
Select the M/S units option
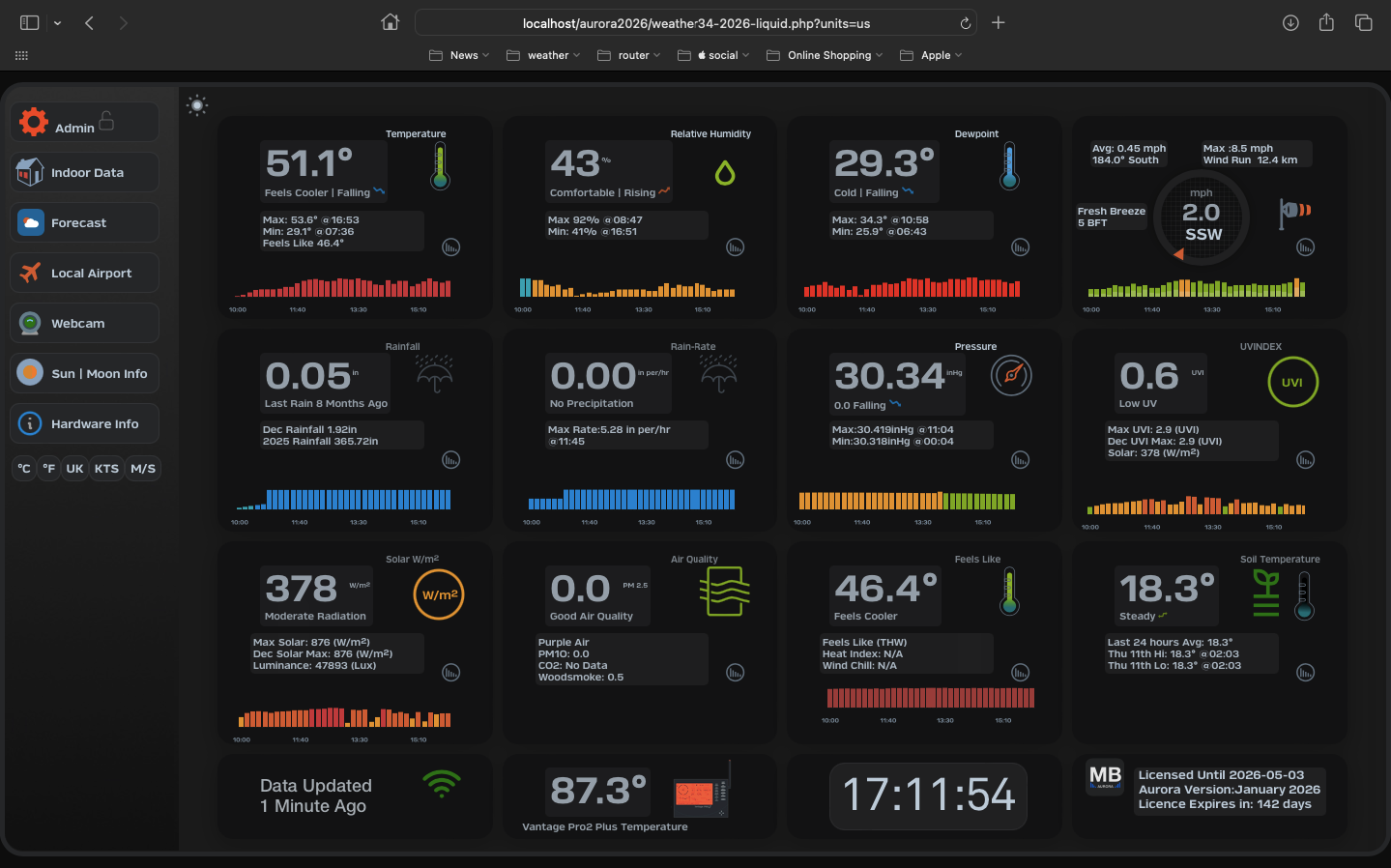coord(143,469)
